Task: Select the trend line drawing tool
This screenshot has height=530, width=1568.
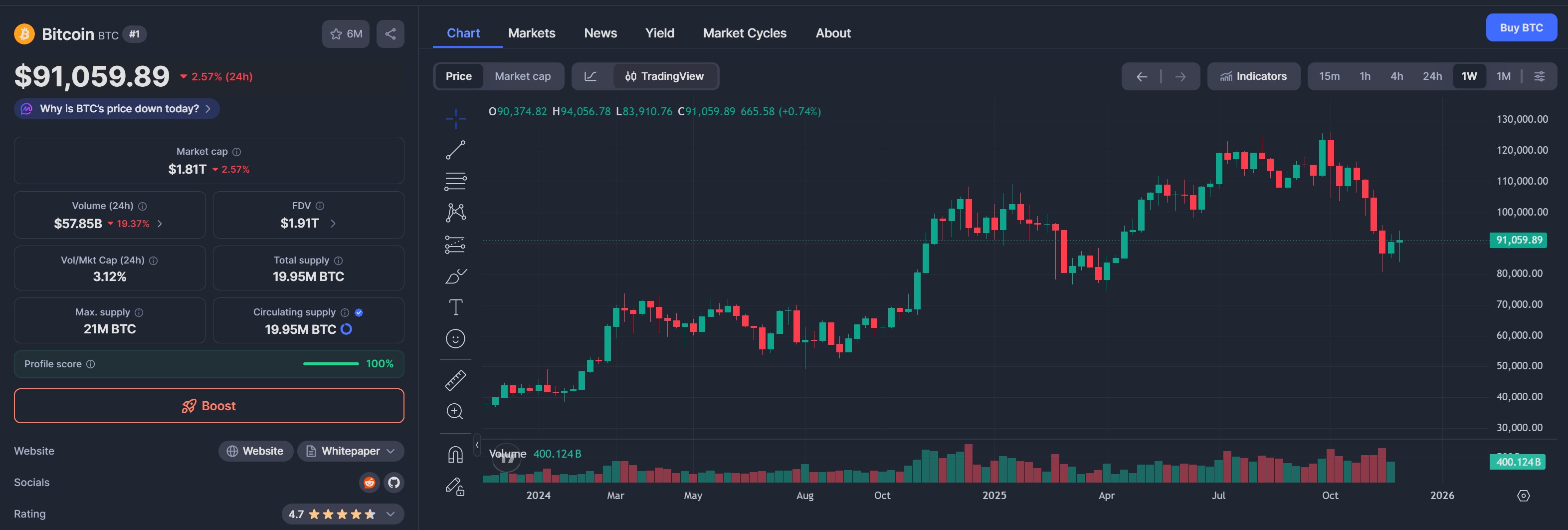Action: (x=455, y=150)
